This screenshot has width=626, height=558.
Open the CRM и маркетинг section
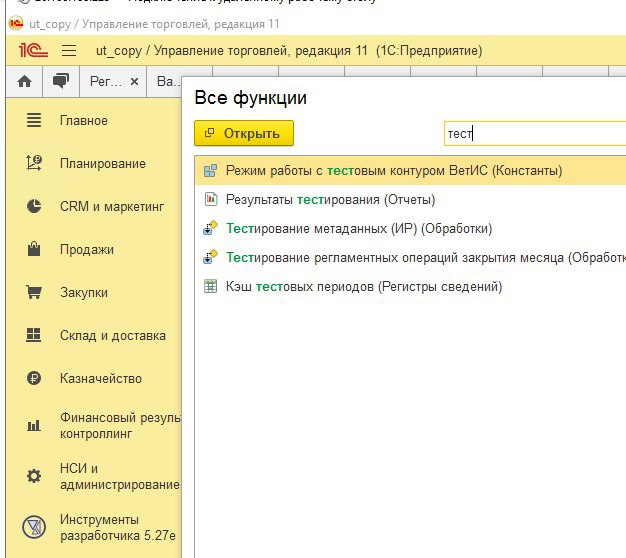click(112, 206)
